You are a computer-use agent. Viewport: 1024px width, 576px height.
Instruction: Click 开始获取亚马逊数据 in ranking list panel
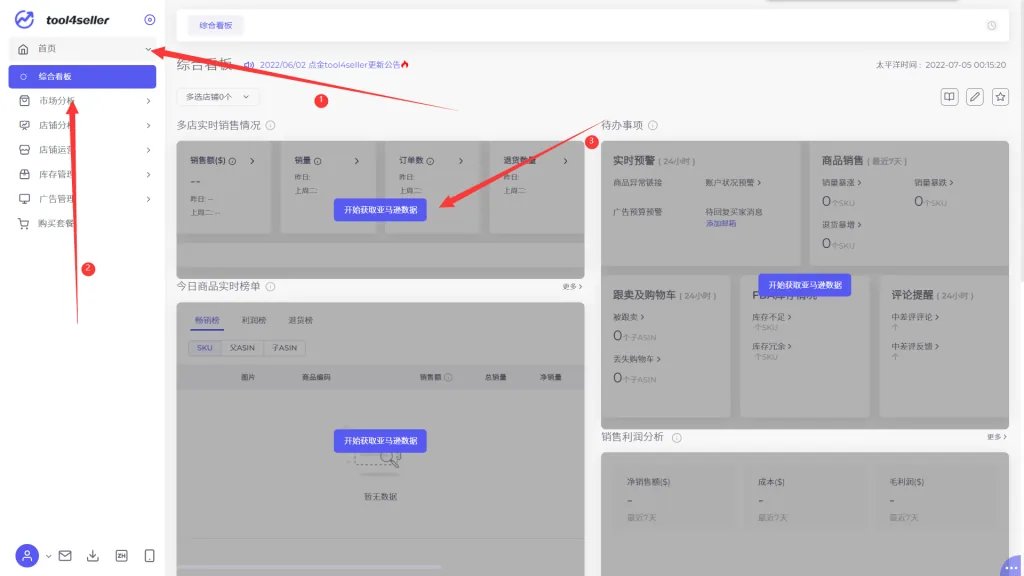(x=380, y=441)
